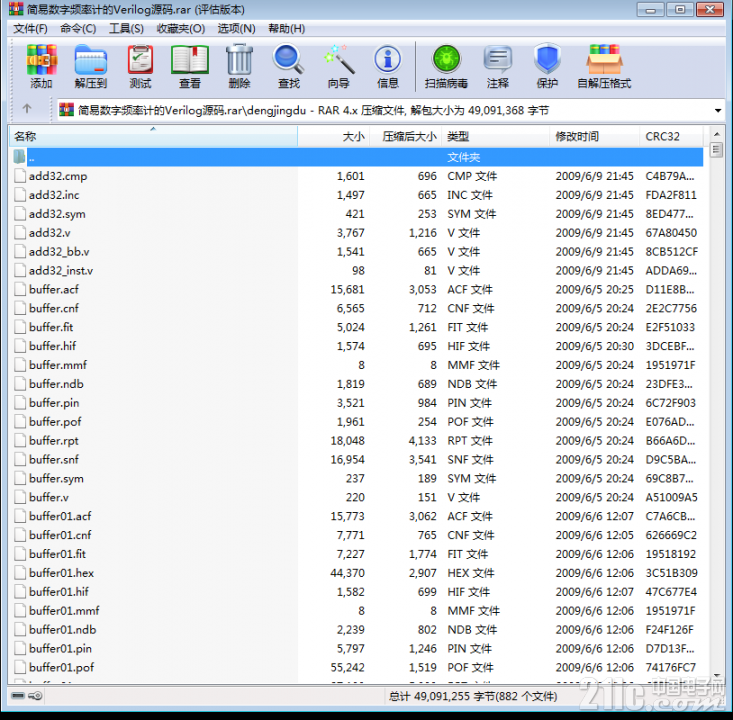Click the file icon of buffer.rpt

20,440
